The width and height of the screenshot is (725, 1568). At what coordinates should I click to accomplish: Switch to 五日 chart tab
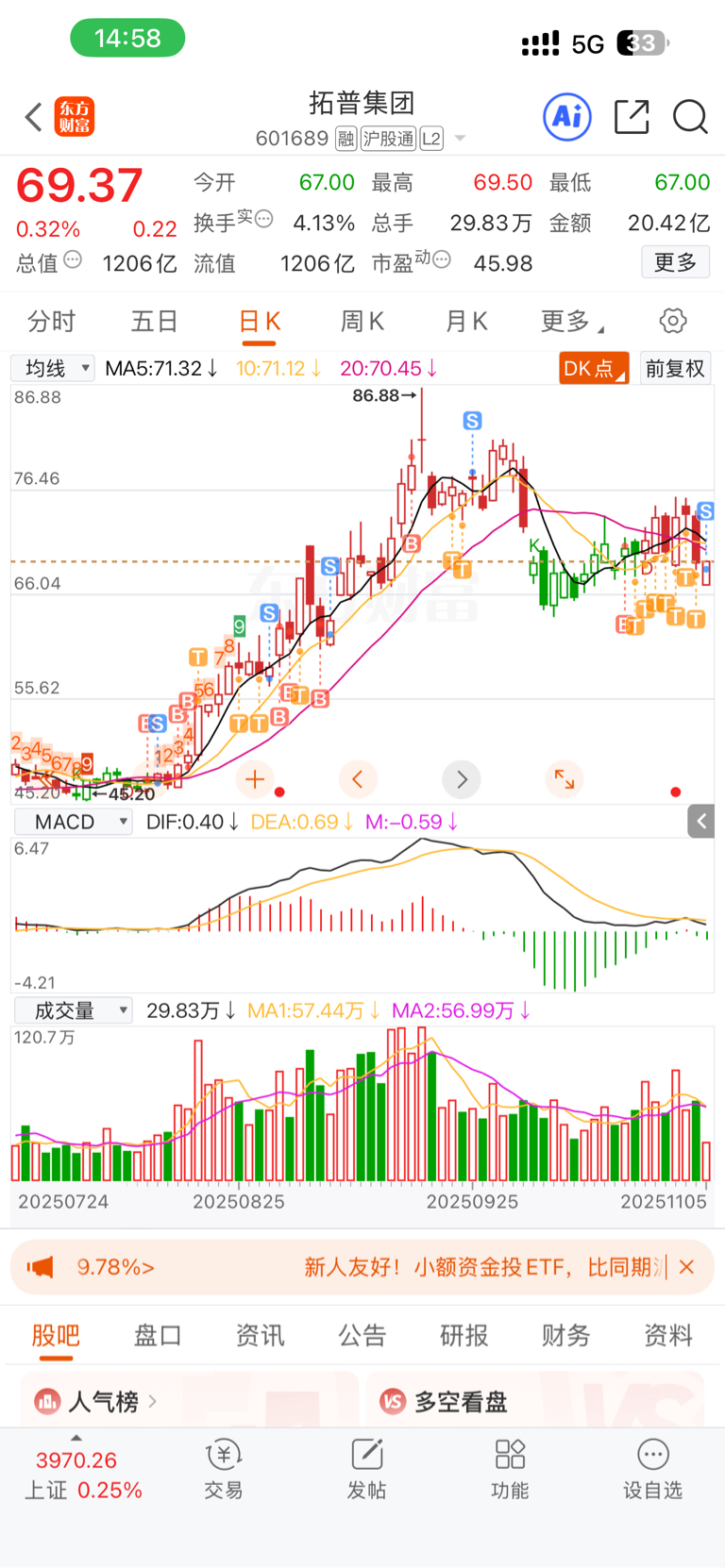155,322
